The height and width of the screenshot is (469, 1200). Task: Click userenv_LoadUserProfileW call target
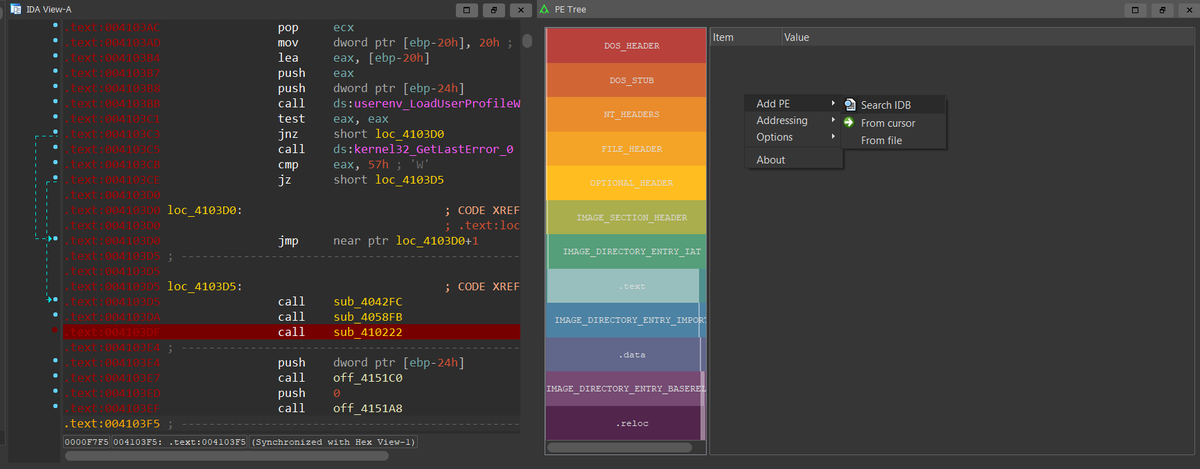(x=427, y=103)
